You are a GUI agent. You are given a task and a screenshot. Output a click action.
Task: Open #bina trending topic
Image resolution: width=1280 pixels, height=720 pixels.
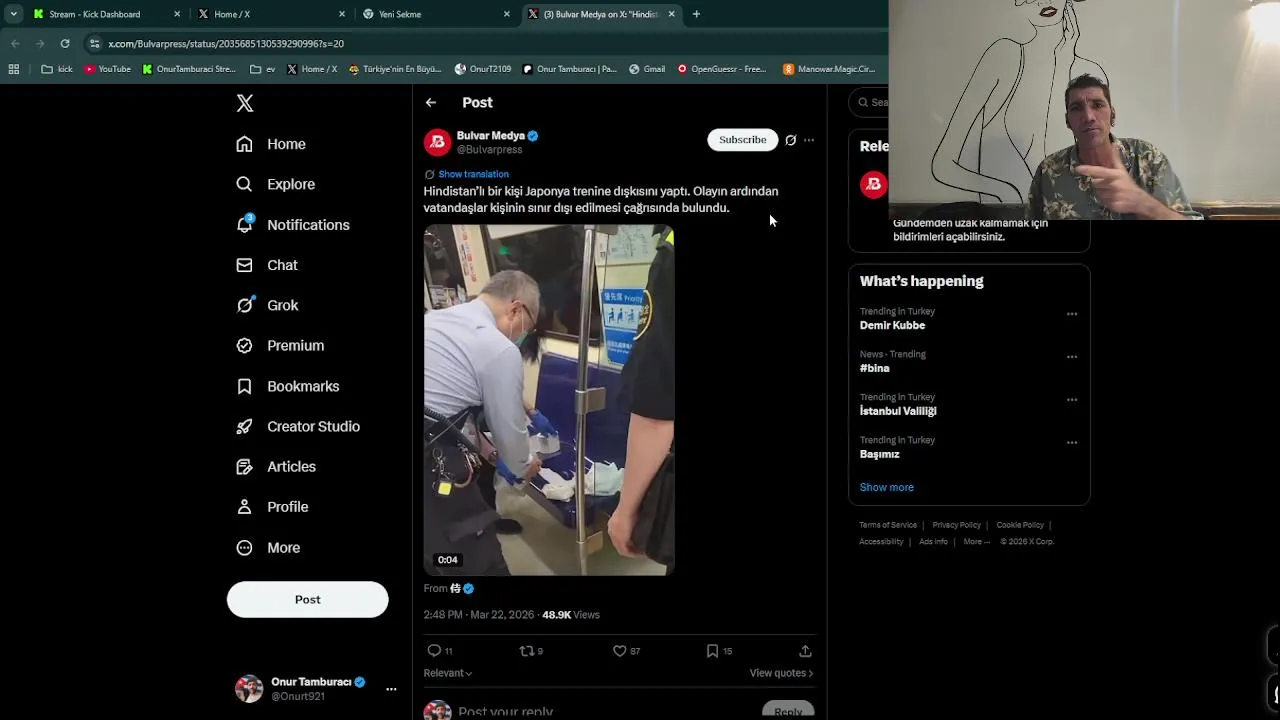point(874,368)
